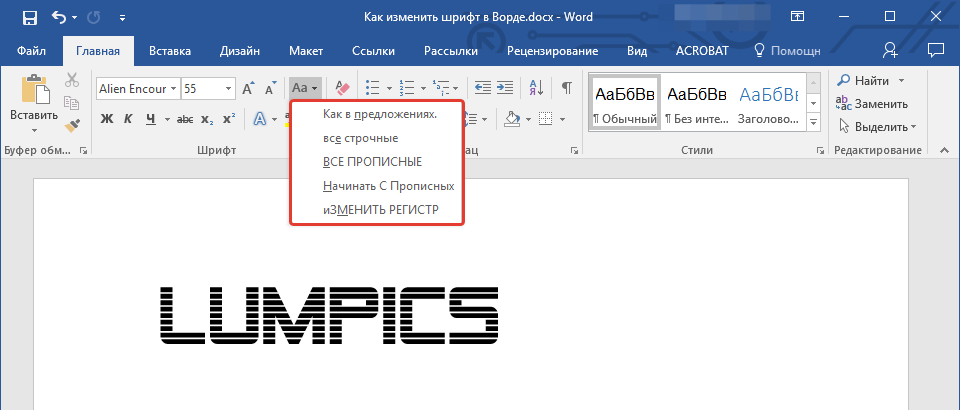Viewport: 960px width, 410px height.
Task: Switch to the Вставка ribbon tab
Action: [170, 50]
